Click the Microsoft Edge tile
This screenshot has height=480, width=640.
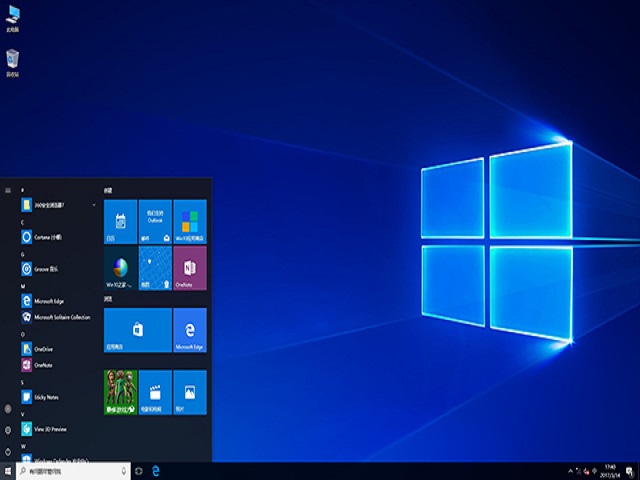tap(190, 330)
